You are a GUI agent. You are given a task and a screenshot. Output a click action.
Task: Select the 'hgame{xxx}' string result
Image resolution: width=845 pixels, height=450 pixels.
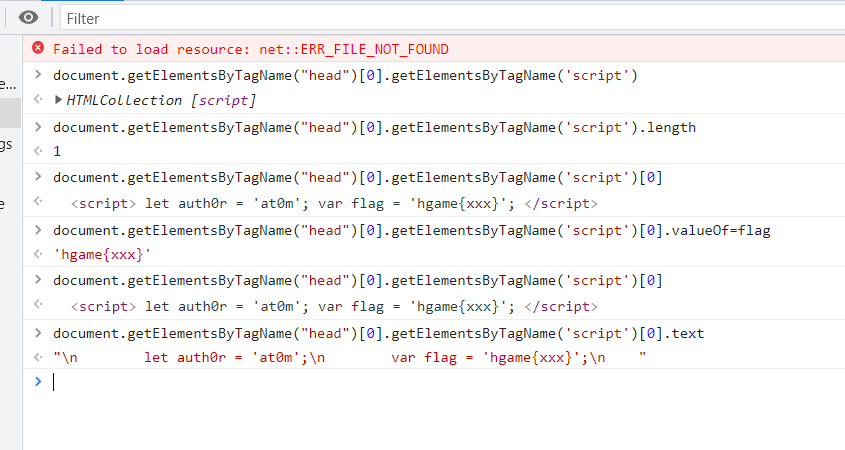[x=102, y=254]
